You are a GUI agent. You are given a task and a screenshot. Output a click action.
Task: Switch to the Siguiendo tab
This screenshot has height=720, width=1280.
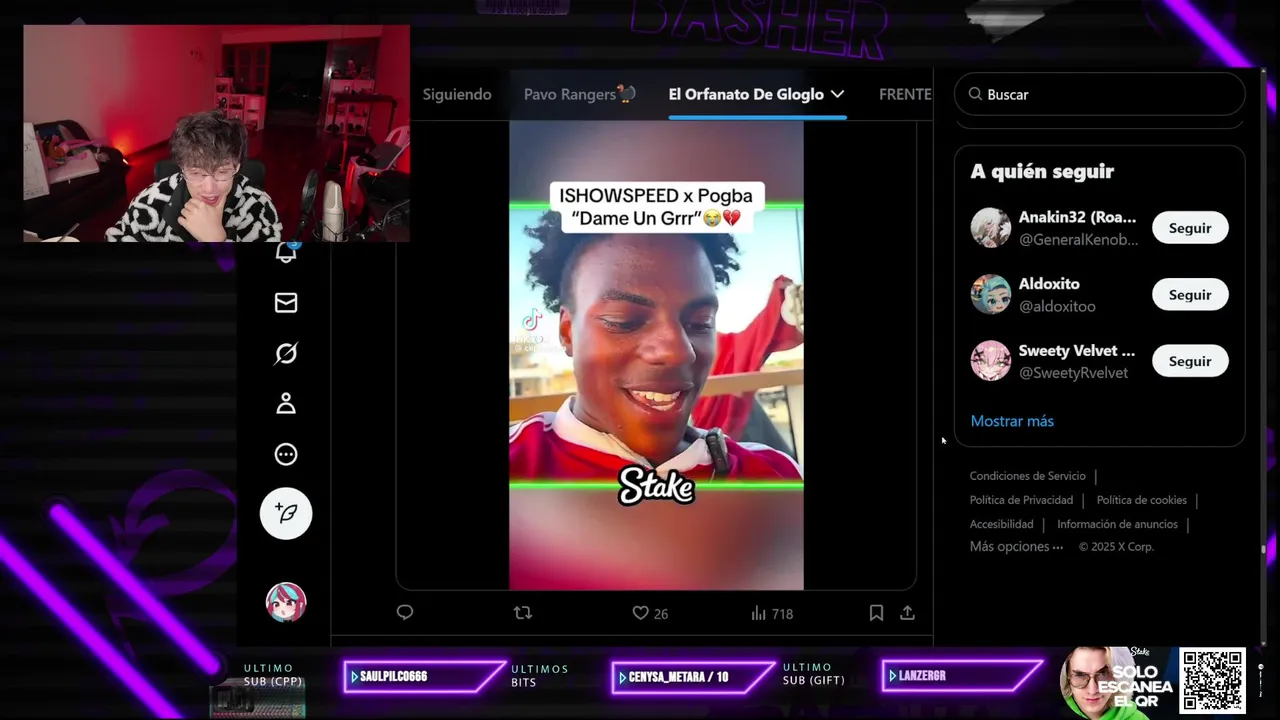[457, 94]
